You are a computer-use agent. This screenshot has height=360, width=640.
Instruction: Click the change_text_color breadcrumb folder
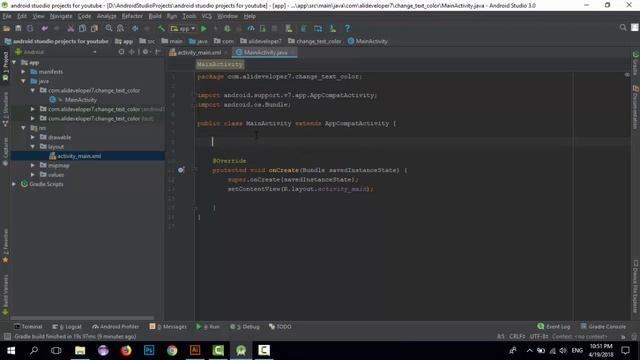tap(314, 41)
